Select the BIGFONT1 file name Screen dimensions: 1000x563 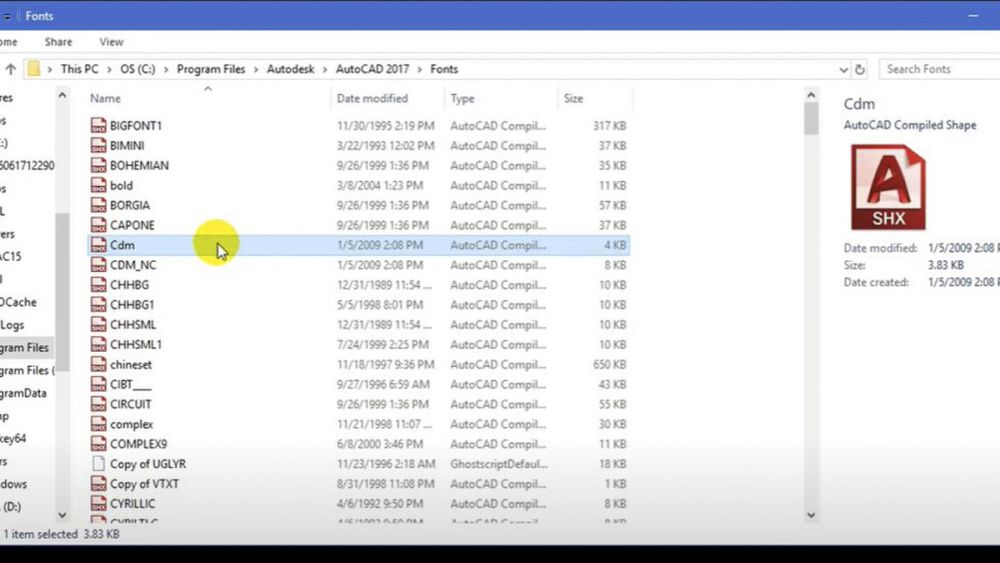pyautogui.click(x=136, y=126)
